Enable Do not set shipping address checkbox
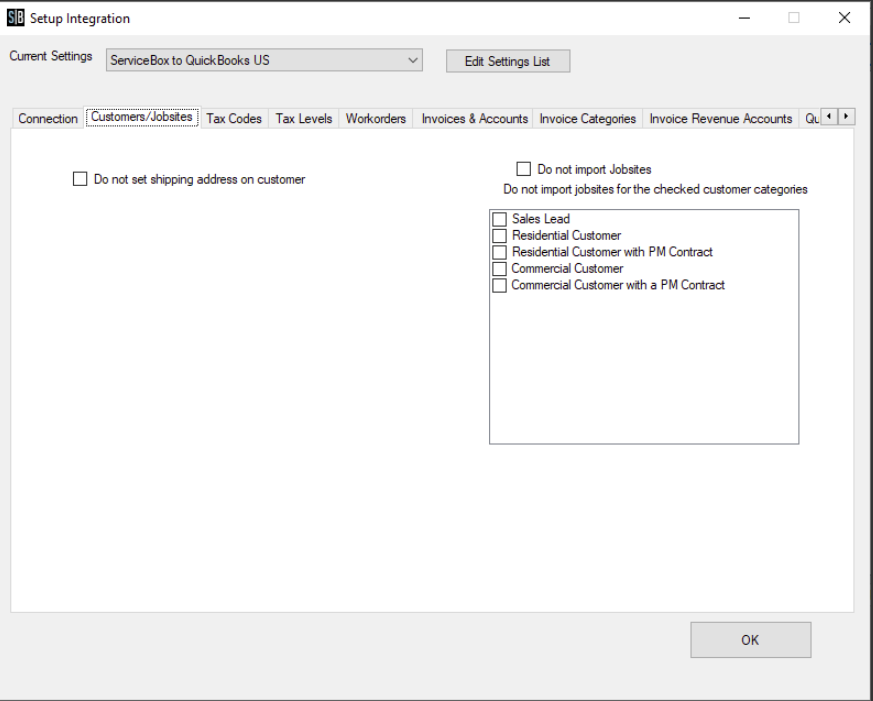 point(80,179)
